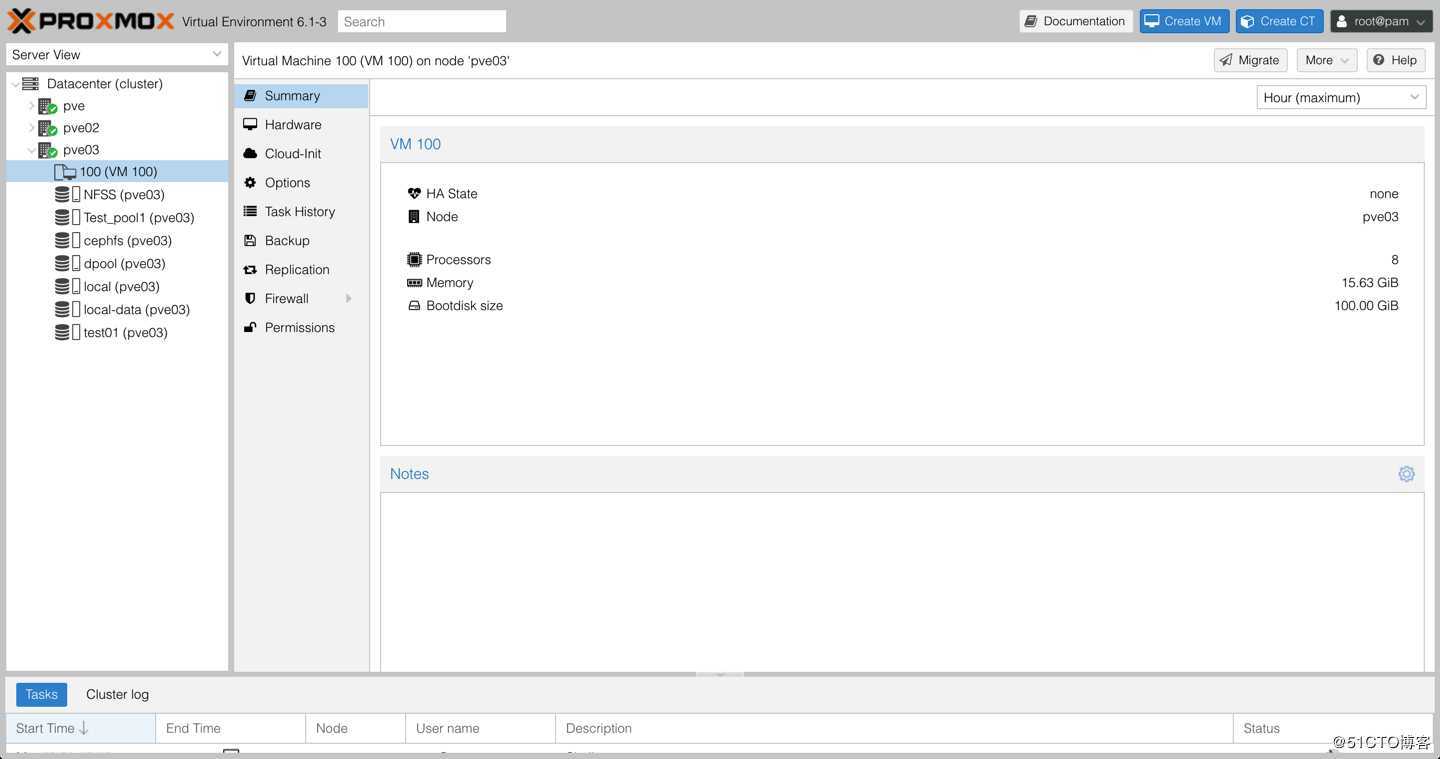
Task: Click the 'VM 100' panel title
Action: (x=415, y=144)
